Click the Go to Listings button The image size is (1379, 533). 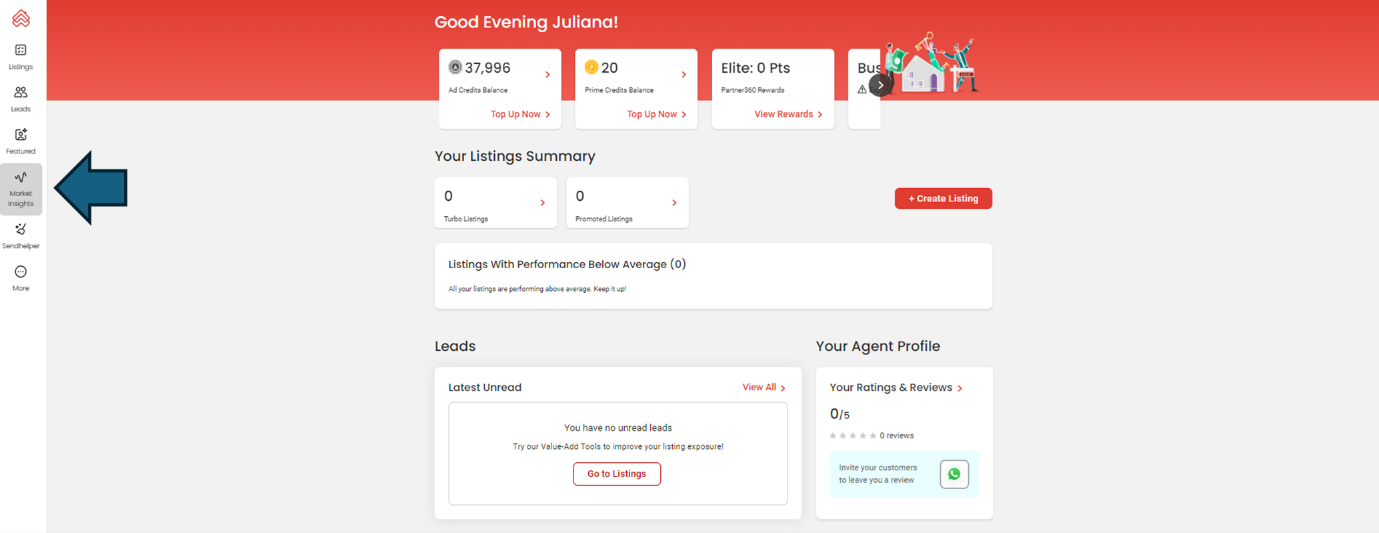pos(616,474)
